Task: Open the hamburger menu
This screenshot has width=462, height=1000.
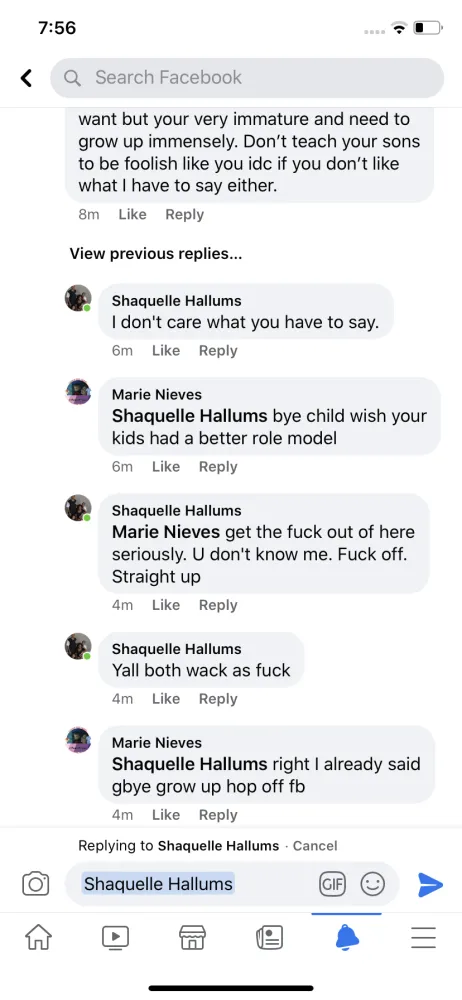Action: (423, 937)
